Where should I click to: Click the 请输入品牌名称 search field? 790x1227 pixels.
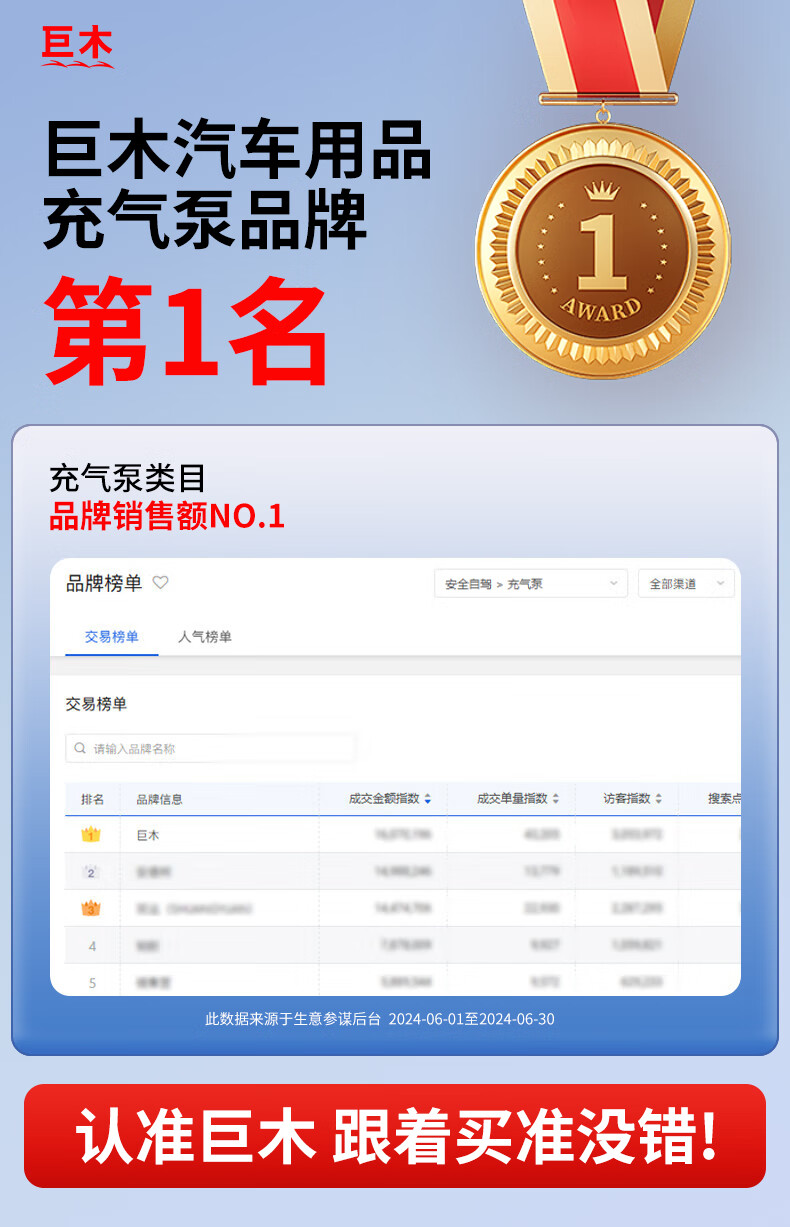pyautogui.click(x=211, y=748)
